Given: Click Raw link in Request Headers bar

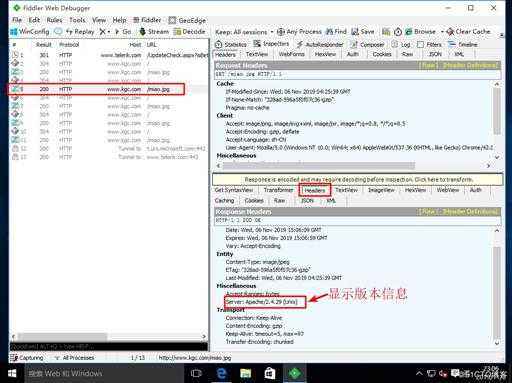Looking at the screenshot, I should (428, 65).
